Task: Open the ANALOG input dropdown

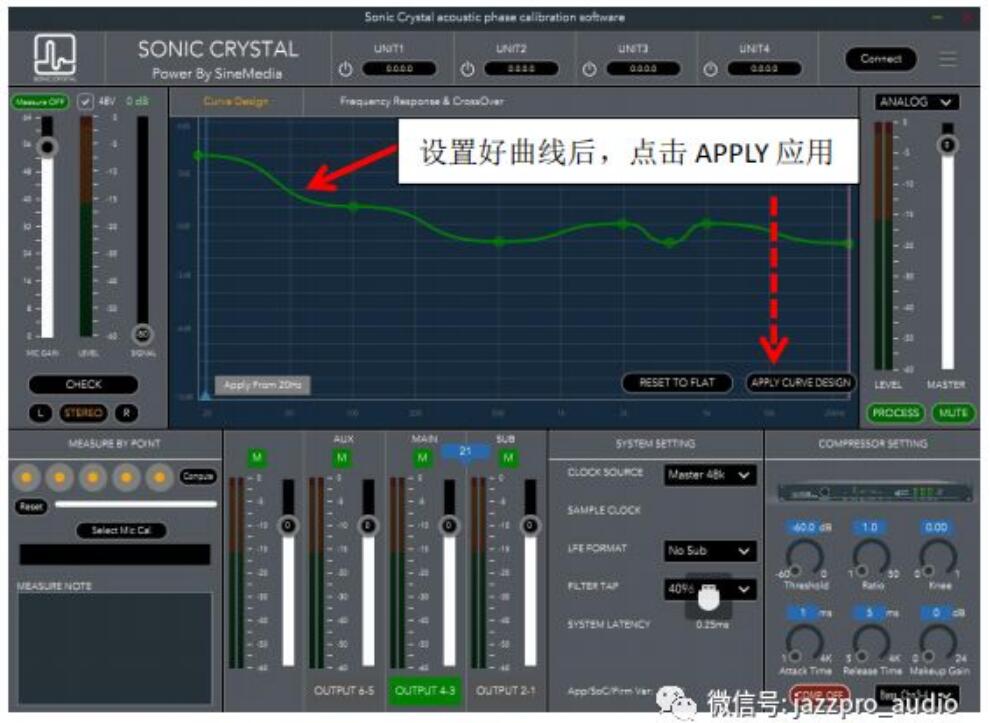Action: pos(916,102)
